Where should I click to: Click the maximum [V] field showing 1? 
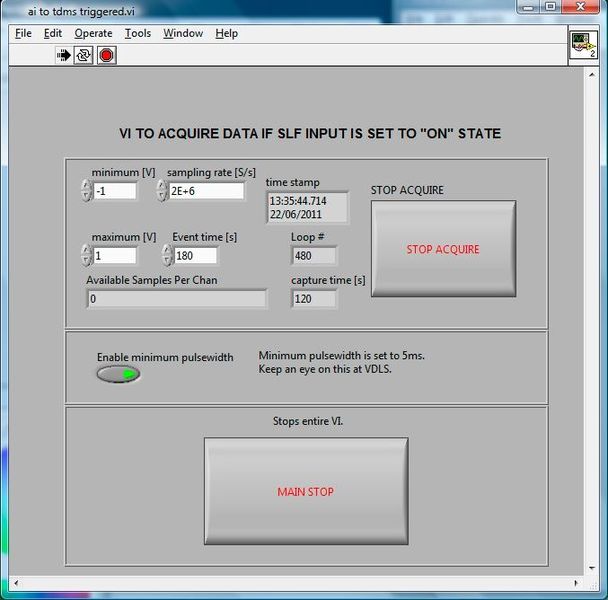tap(115, 256)
